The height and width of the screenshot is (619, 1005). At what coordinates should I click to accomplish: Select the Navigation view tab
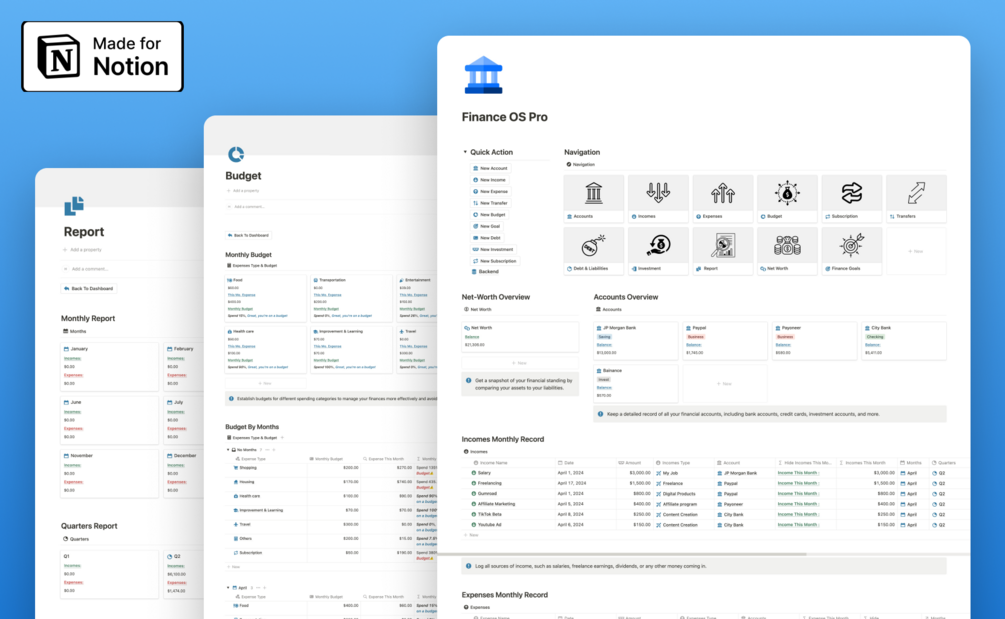581,165
